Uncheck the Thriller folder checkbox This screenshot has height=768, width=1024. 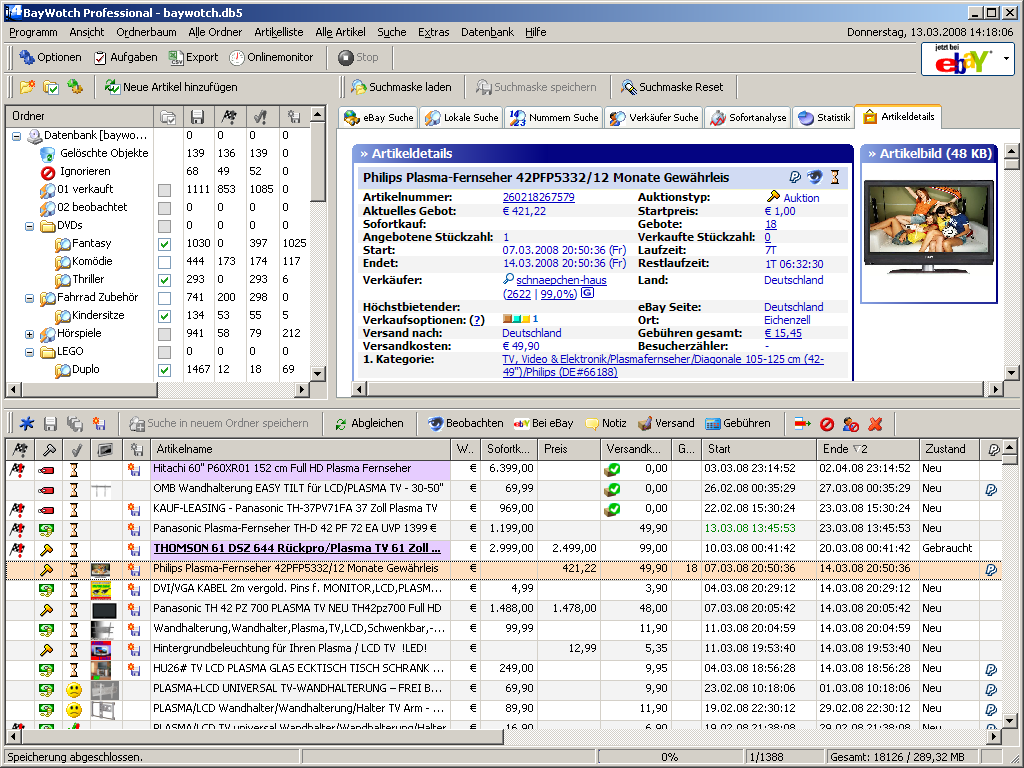pyautogui.click(x=165, y=280)
